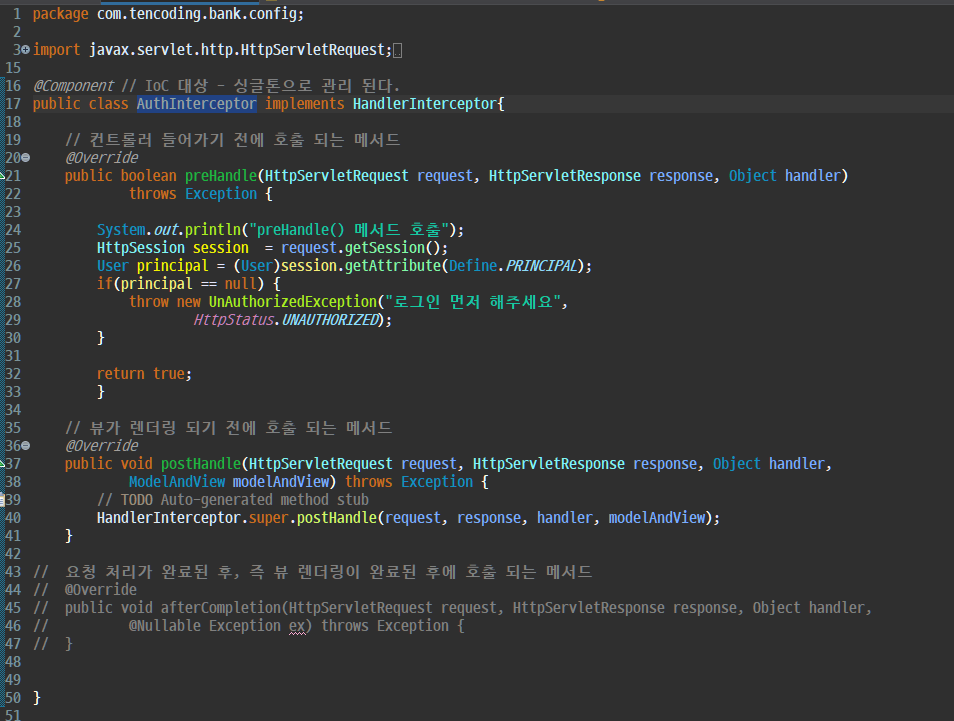Click the ModelAndView type on line 38
Viewport: 954px width, 721px height.
point(177,482)
